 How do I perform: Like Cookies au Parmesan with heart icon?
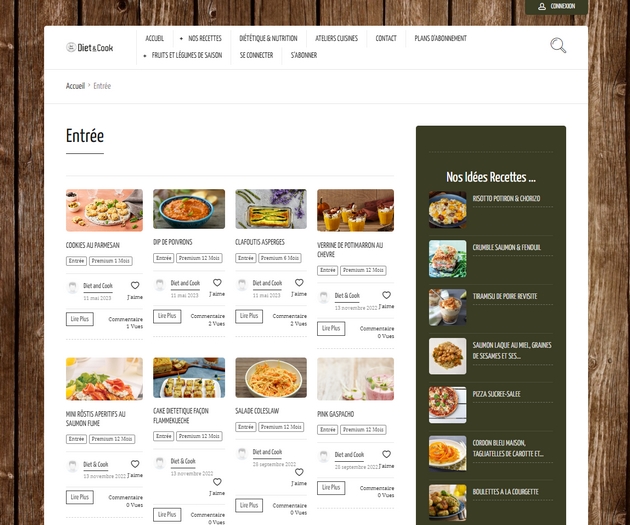pos(135,285)
